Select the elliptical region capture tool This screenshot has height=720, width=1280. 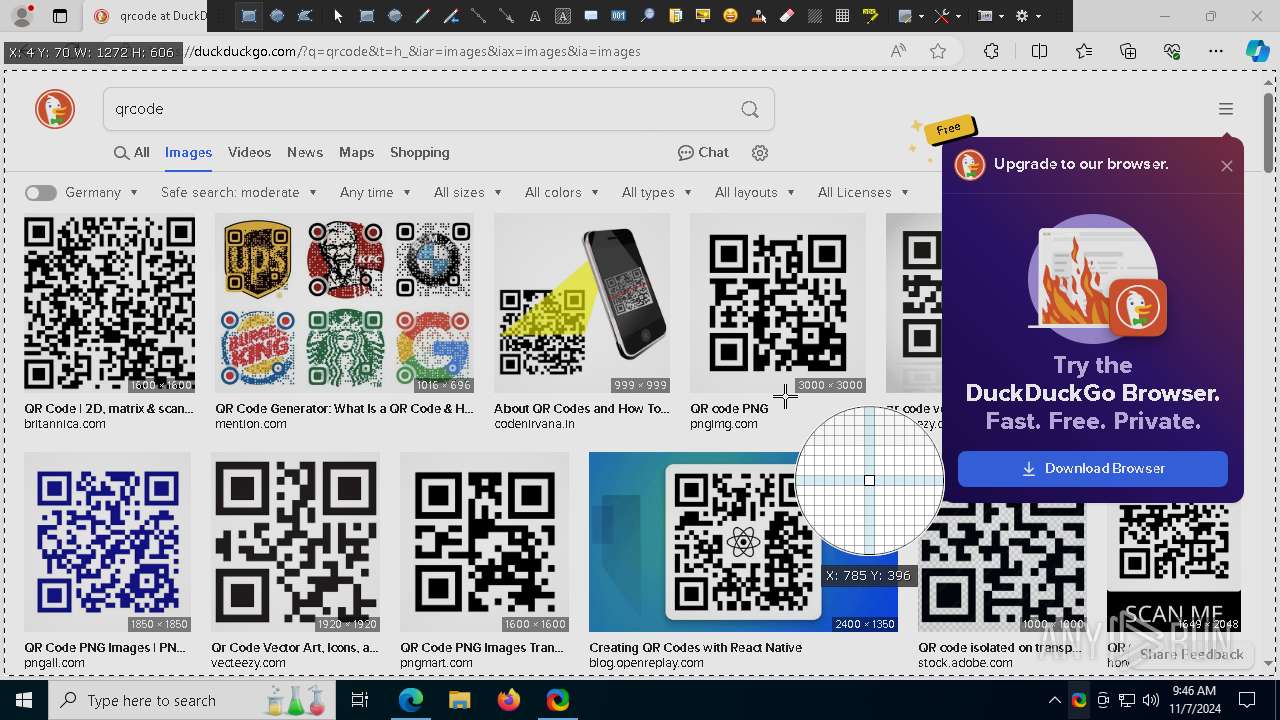tap(276, 16)
